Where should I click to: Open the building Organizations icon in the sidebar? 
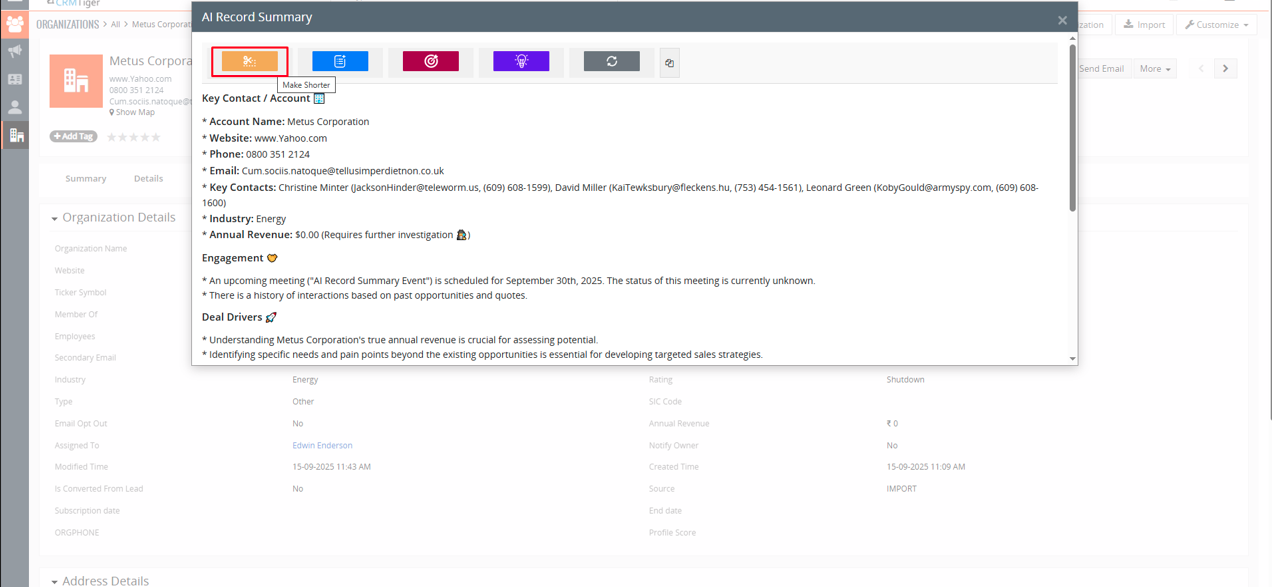pos(15,135)
